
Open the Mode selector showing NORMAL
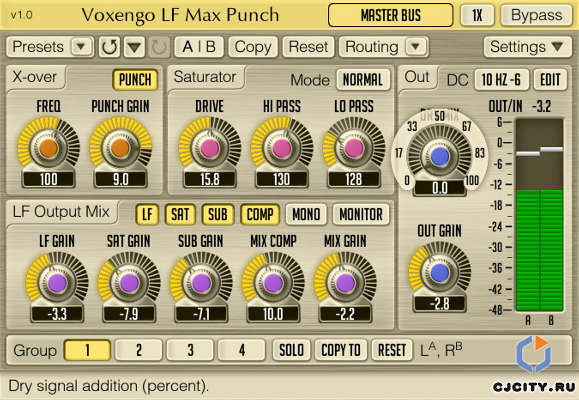[363, 79]
